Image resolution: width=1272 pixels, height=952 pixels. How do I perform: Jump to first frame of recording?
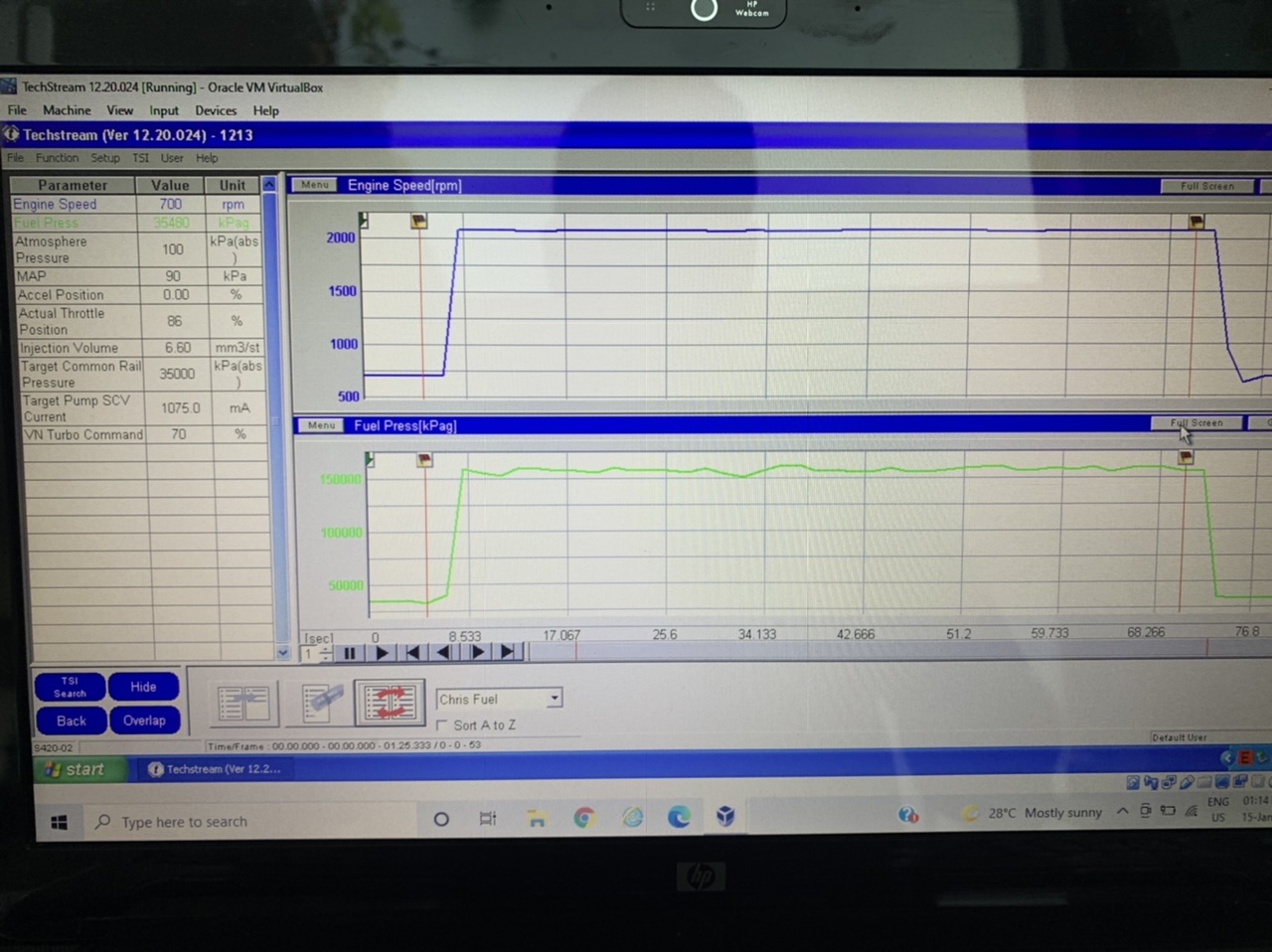click(x=412, y=653)
